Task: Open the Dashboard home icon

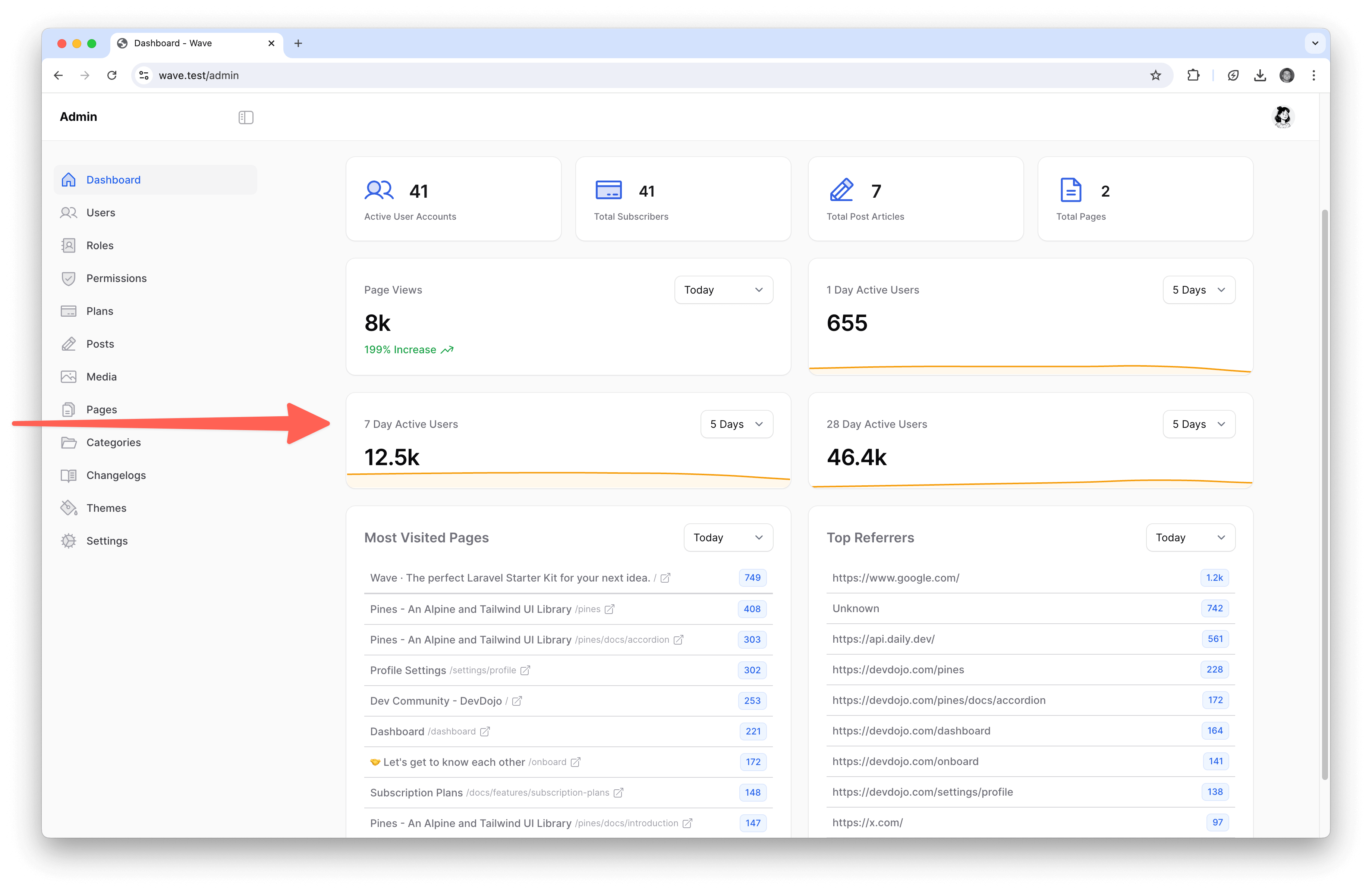Action: coord(69,180)
